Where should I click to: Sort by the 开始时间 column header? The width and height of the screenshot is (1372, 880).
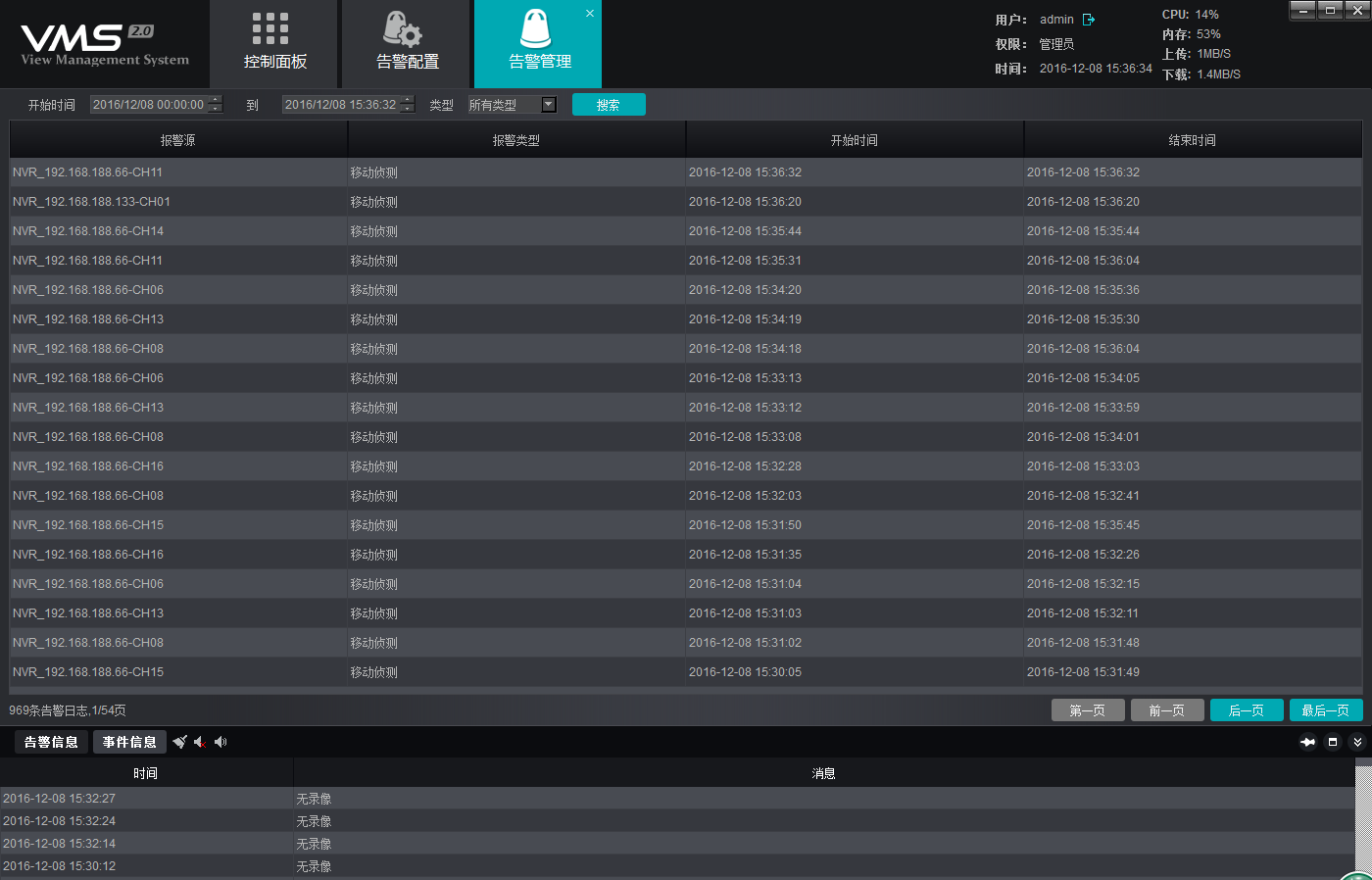coord(855,140)
